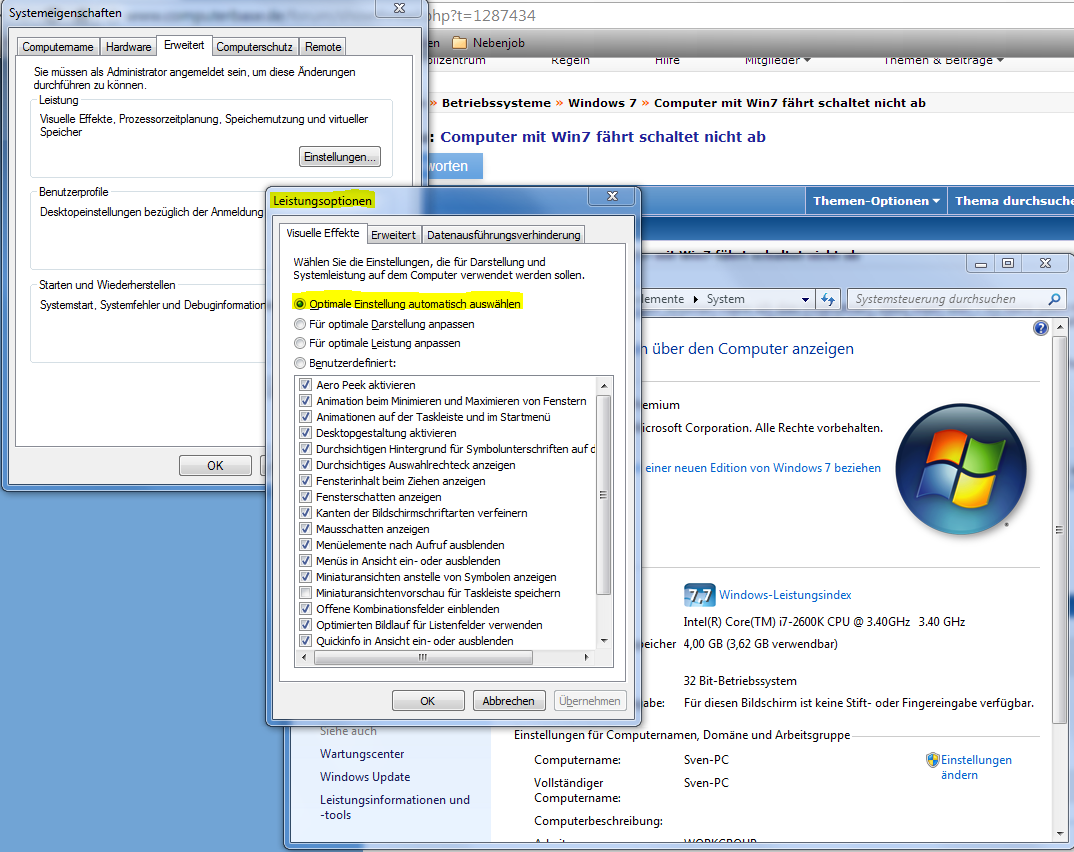Toggle Fensterinhalt beim Ziehen anzeigen
Image resolution: width=1074 pixels, height=852 pixels.
[305, 481]
